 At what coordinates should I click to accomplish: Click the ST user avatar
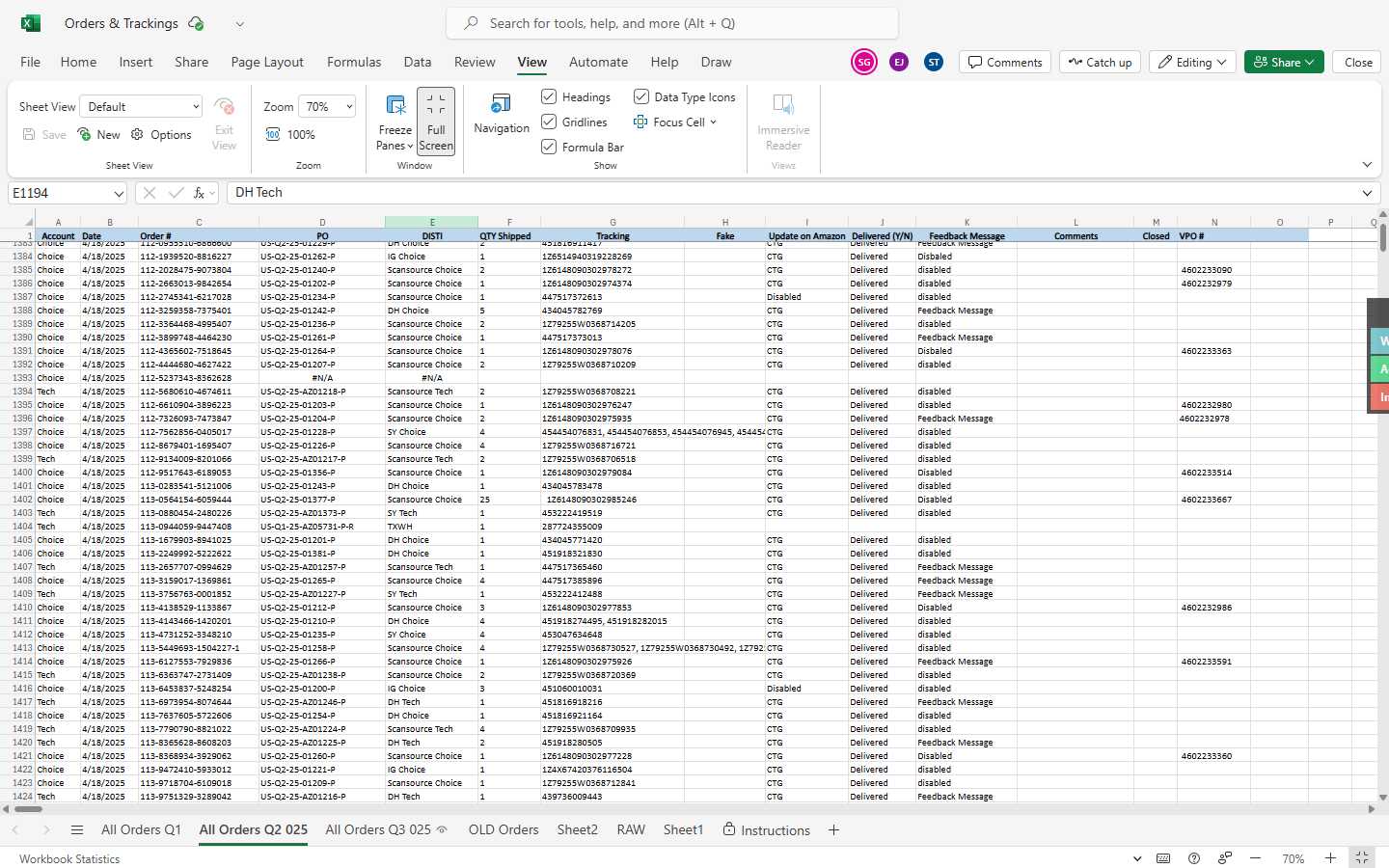click(934, 62)
